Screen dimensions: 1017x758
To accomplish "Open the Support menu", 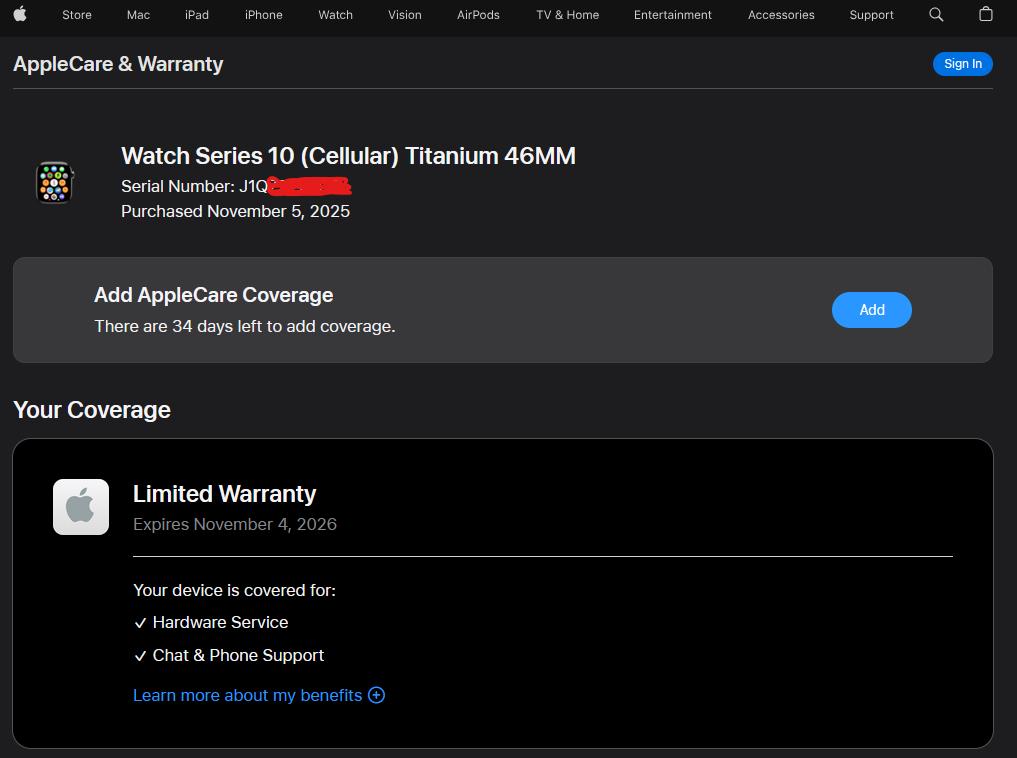I will pyautogui.click(x=871, y=15).
